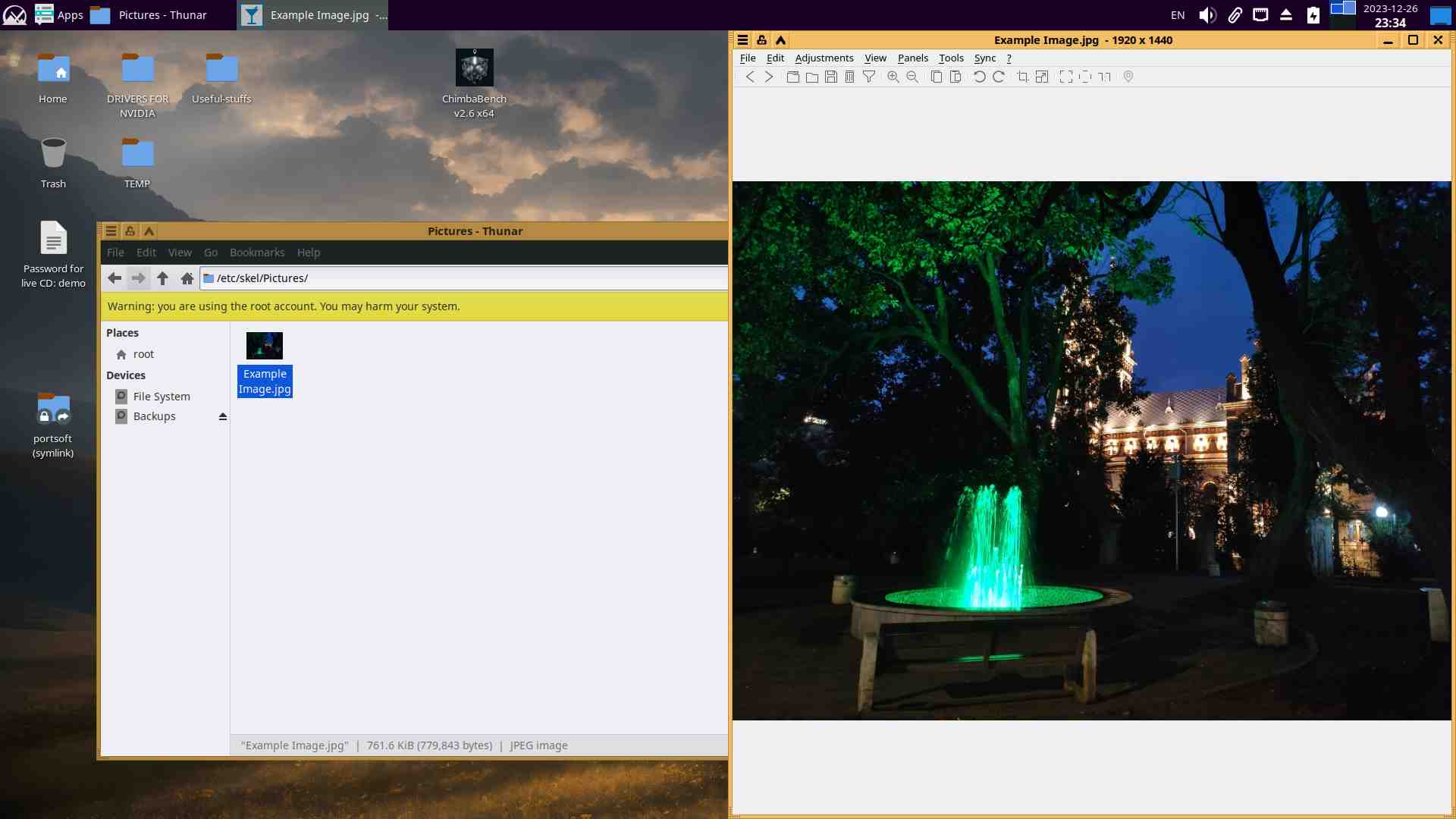Screen dimensions: 1456x819
Task: Open the Panels menu
Action: [912, 58]
